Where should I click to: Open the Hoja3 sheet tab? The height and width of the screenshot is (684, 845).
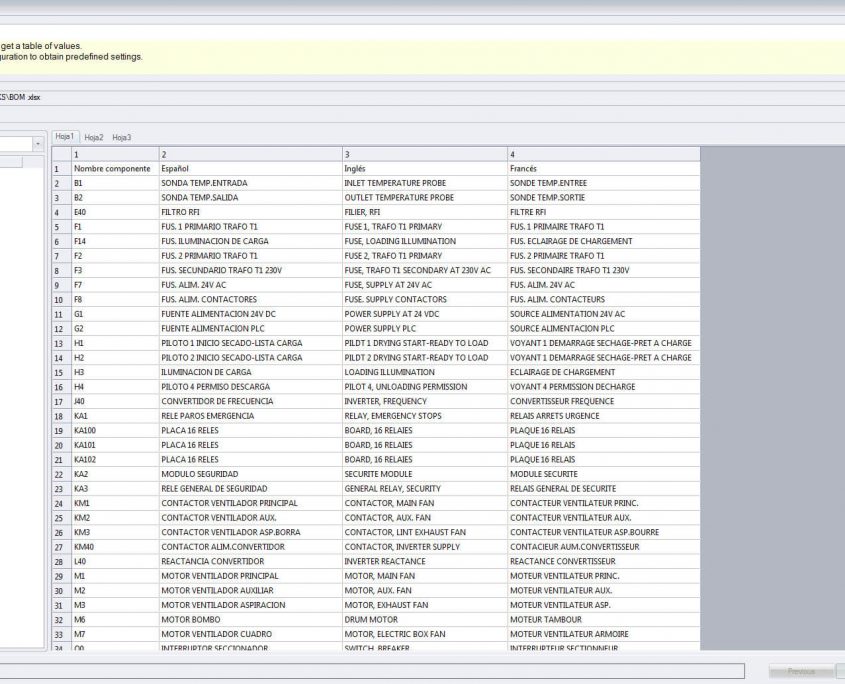pos(122,137)
